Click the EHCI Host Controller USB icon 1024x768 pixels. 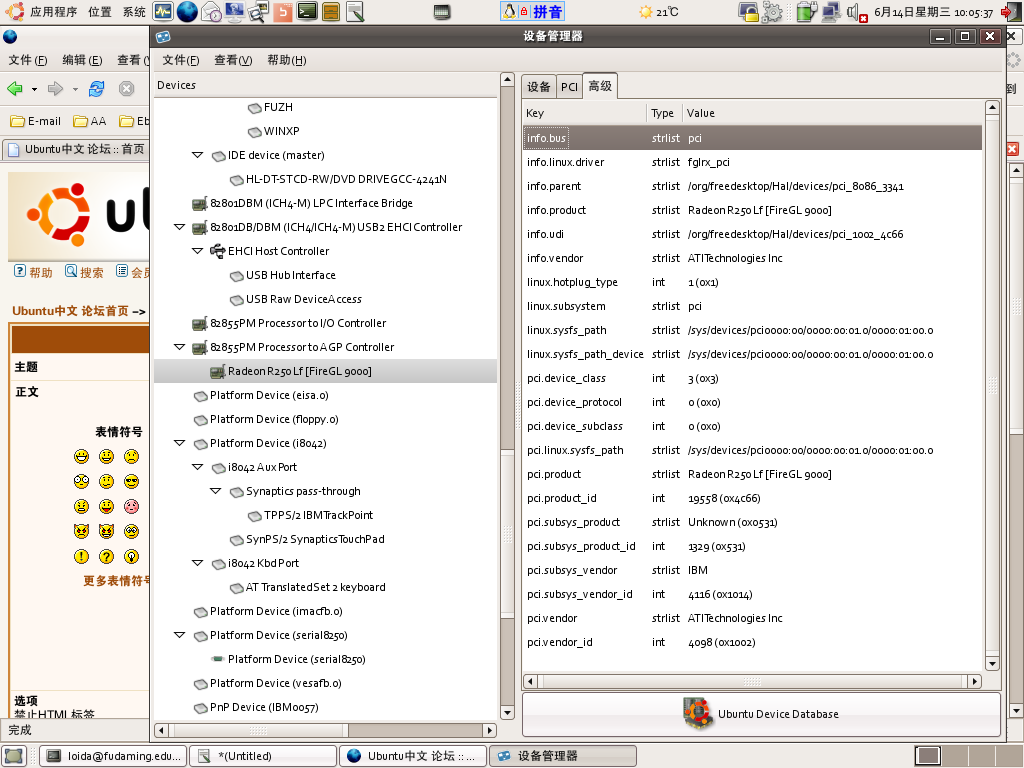pyautogui.click(x=217, y=251)
